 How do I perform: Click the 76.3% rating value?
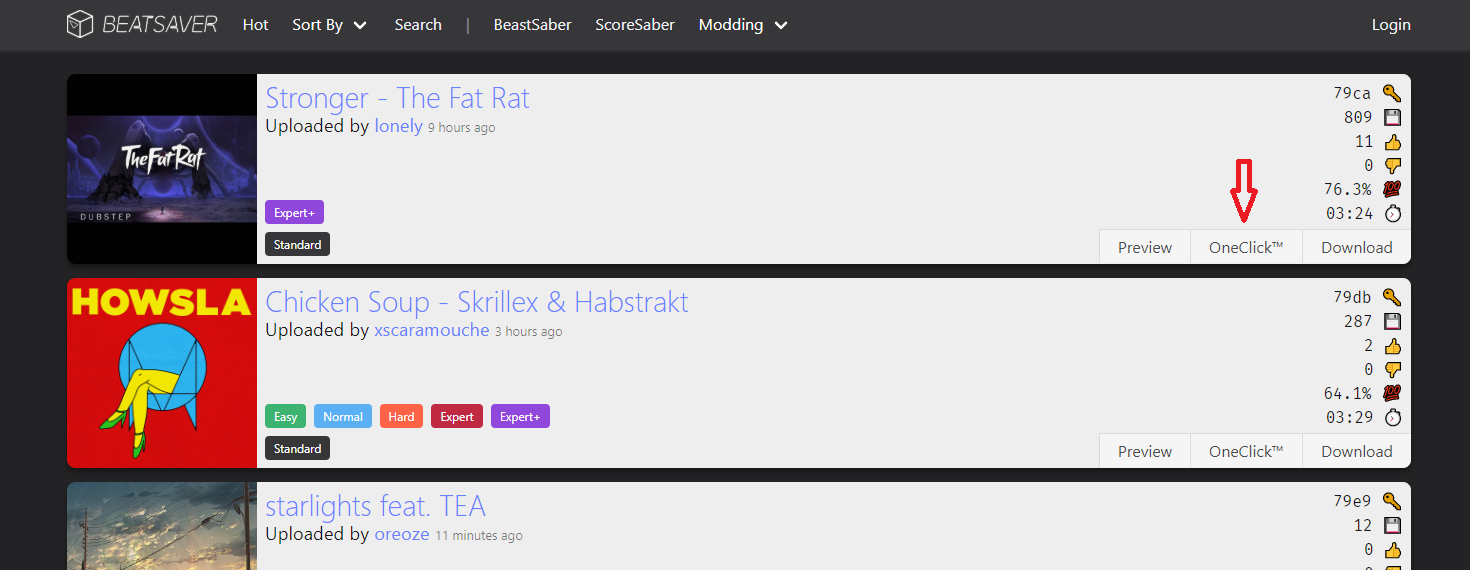1348,189
